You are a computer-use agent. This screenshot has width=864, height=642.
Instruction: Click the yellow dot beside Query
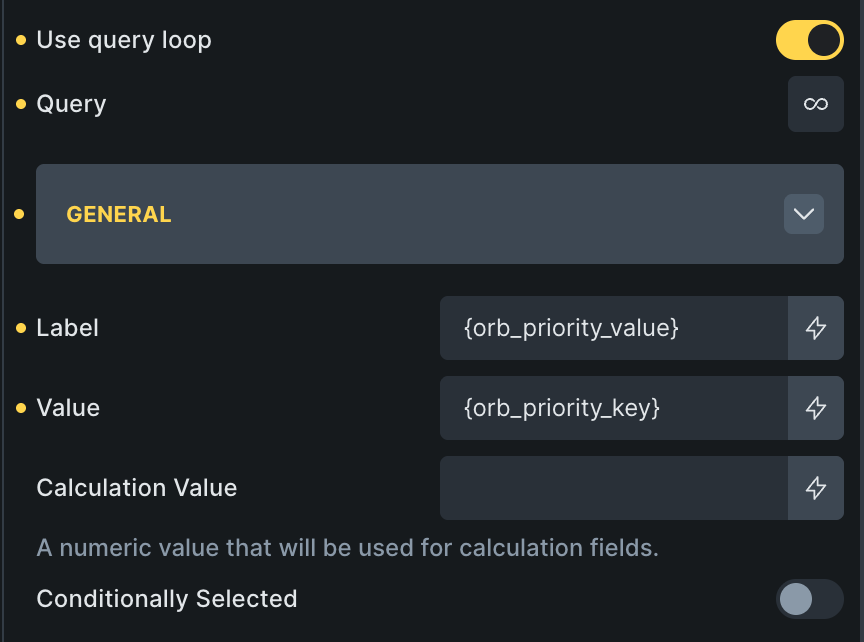[21, 104]
